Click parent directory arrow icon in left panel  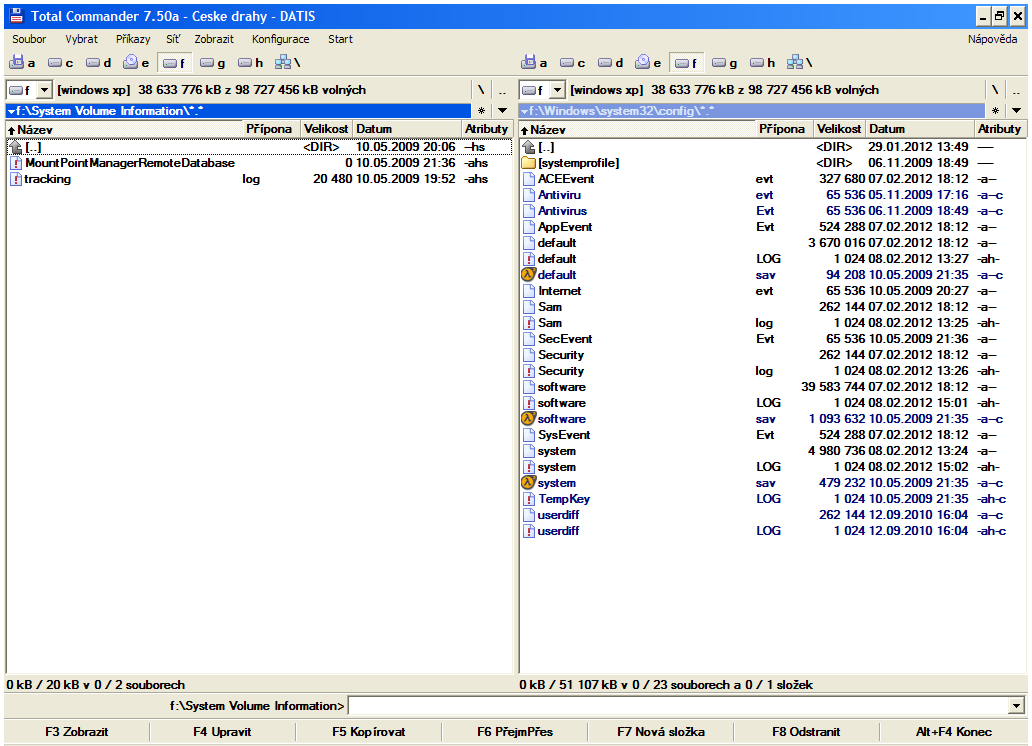pyautogui.click(x=15, y=147)
